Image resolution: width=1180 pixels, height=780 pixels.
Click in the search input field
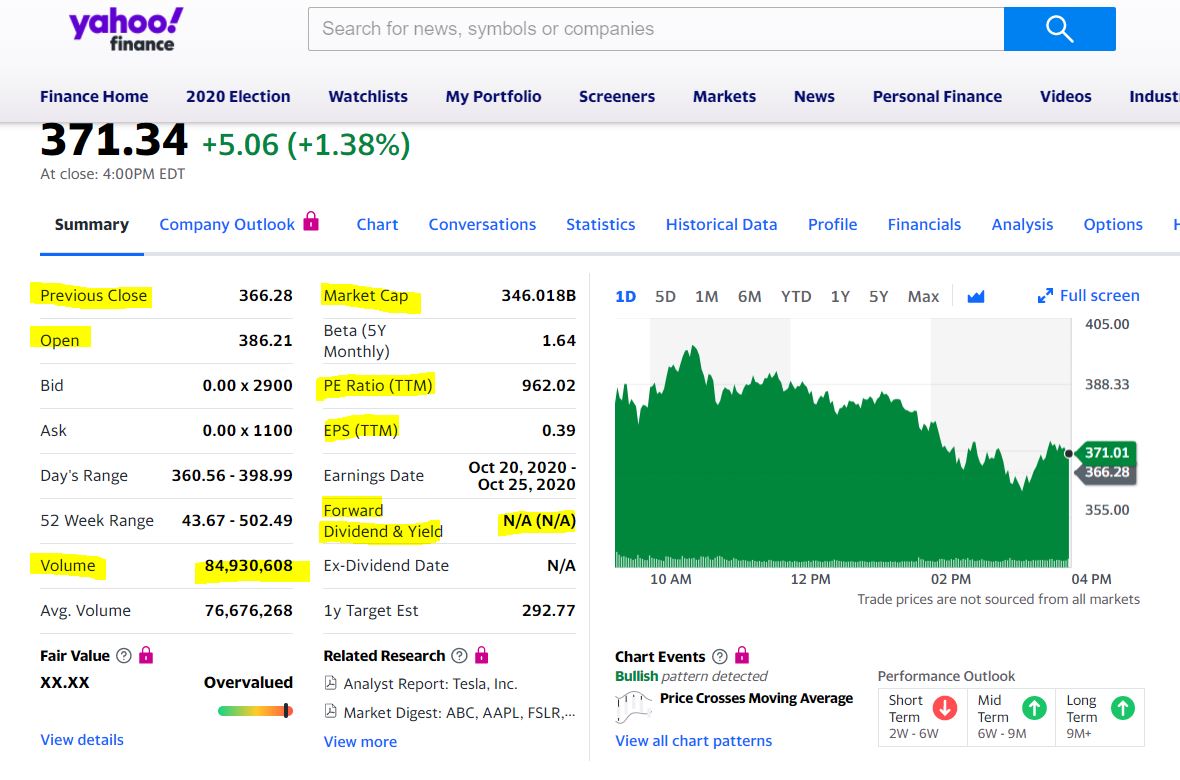[655, 29]
